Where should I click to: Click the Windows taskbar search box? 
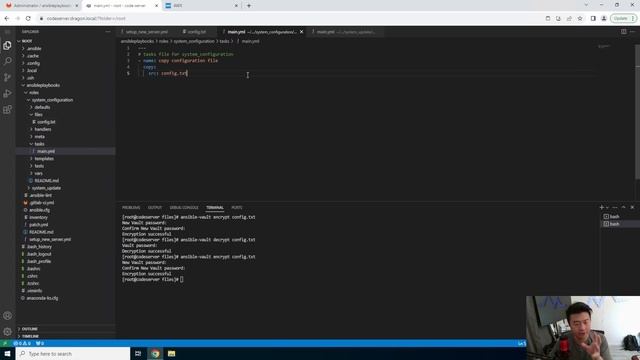click(x=73, y=353)
